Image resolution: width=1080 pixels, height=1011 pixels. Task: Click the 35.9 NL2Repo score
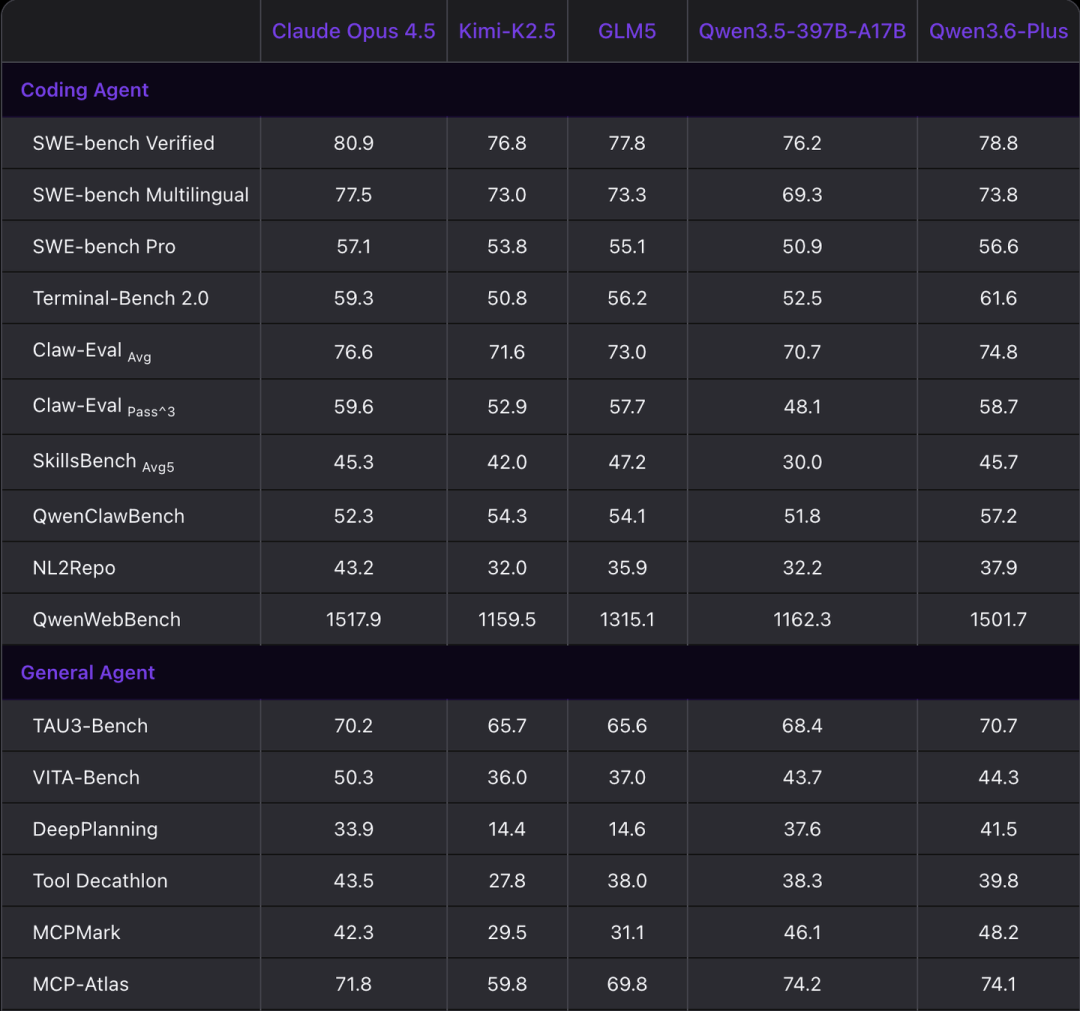point(627,568)
